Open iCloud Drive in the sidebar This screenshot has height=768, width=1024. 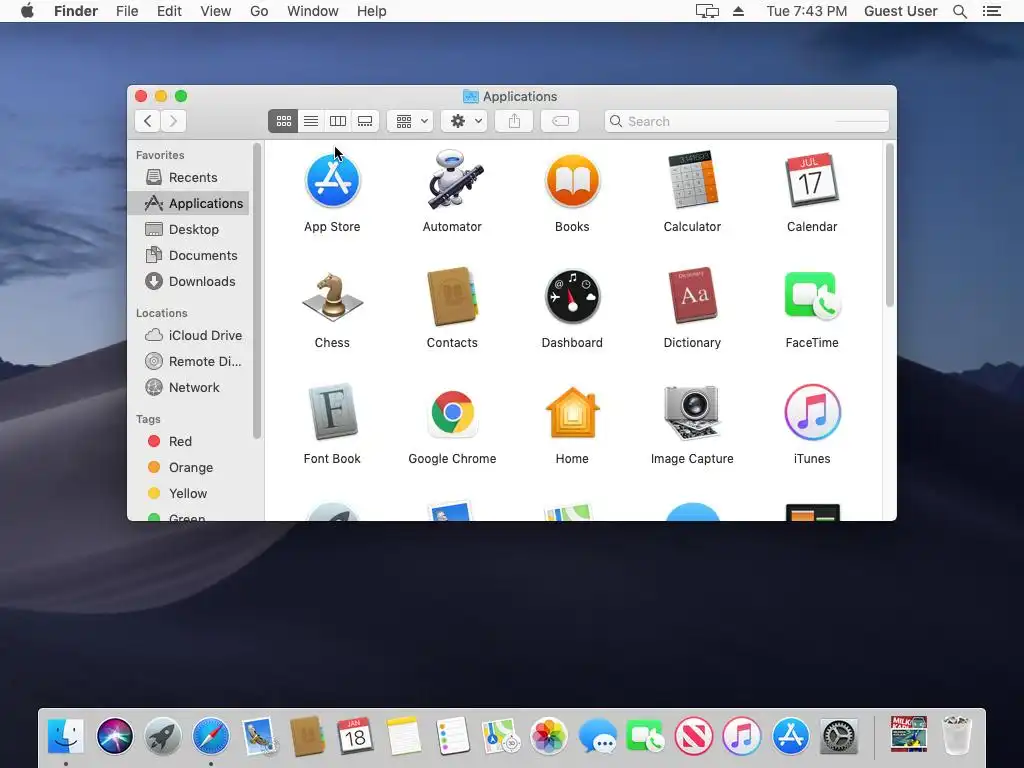[188, 336]
